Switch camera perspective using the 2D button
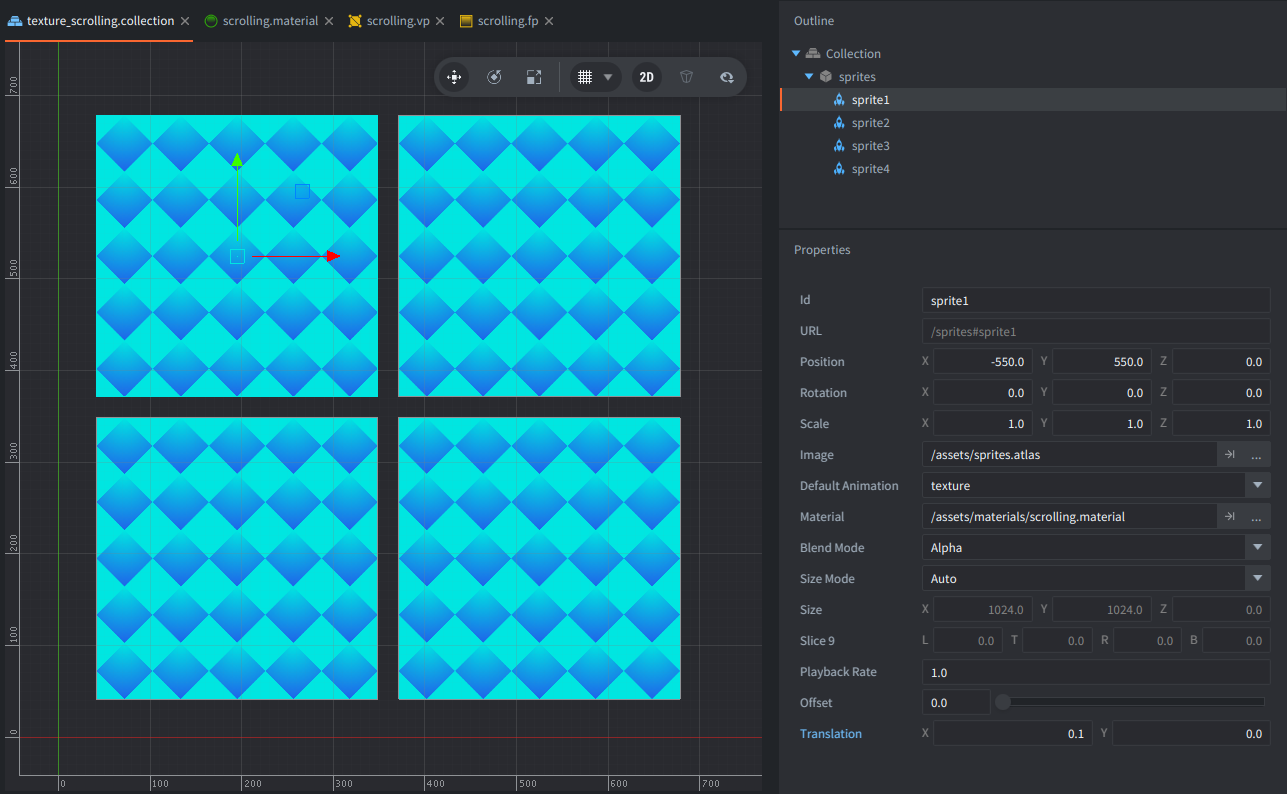Image resolution: width=1287 pixels, height=794 pixels. 646,76
